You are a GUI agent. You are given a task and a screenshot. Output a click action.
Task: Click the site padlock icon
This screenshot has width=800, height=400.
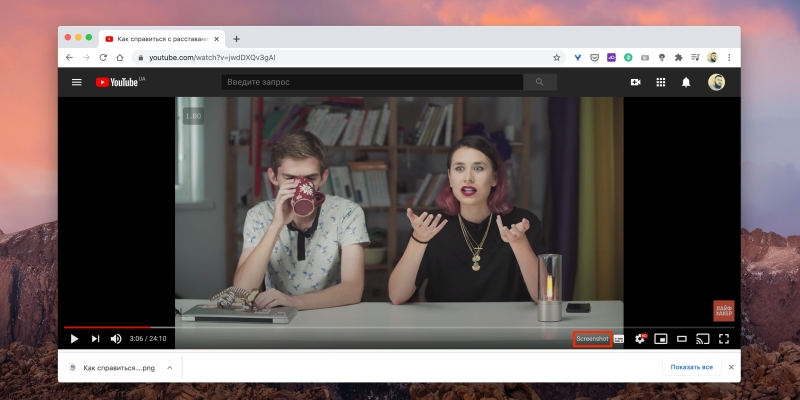click(141, 58)
